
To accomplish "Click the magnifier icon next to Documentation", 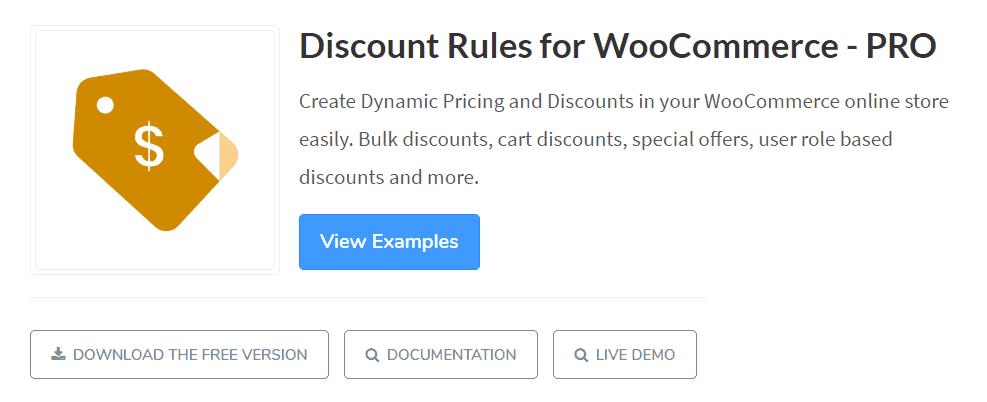I will [372, 355].
